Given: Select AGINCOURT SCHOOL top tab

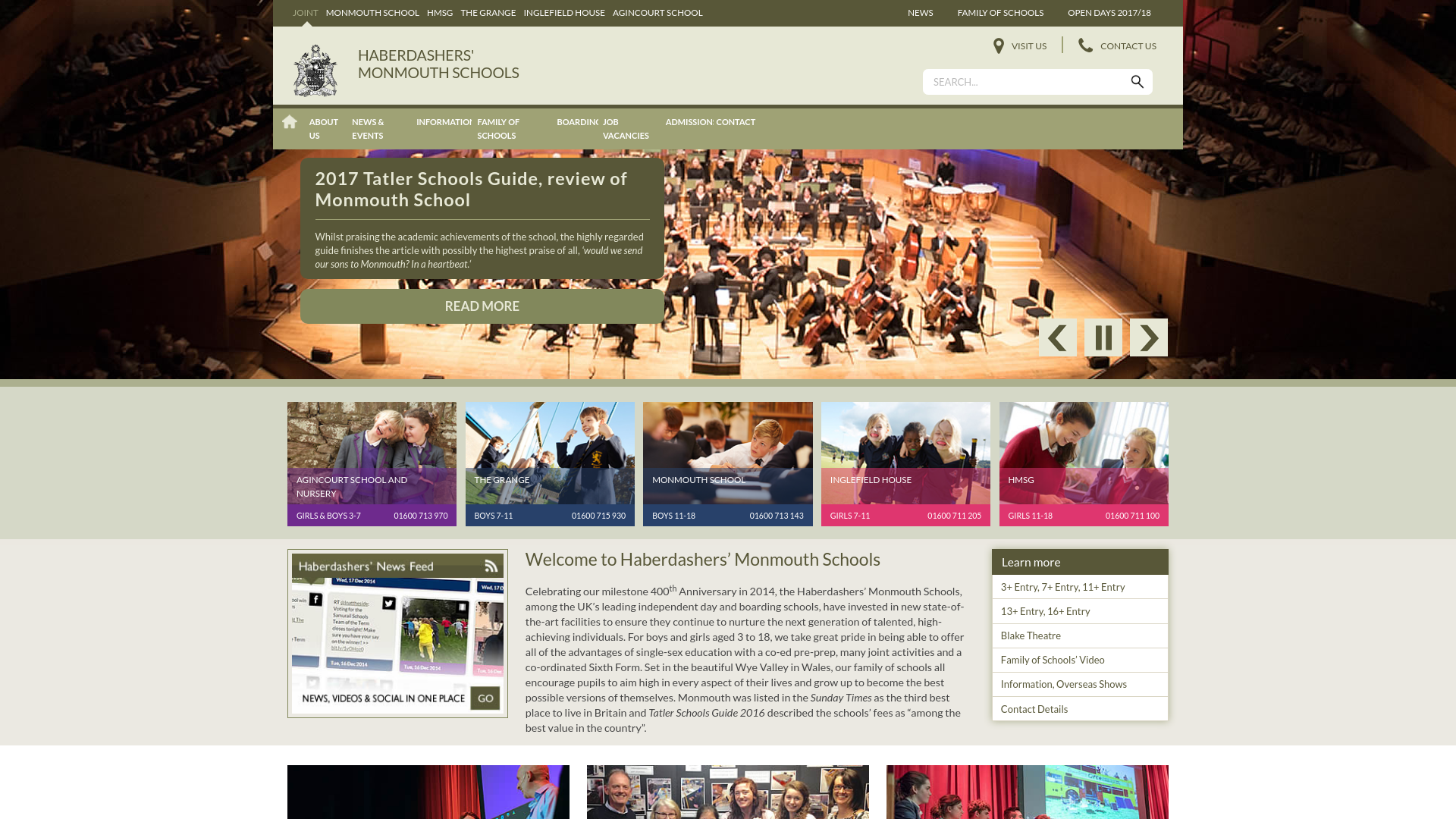Looking at the screenshot, I should tap(657, 13).
